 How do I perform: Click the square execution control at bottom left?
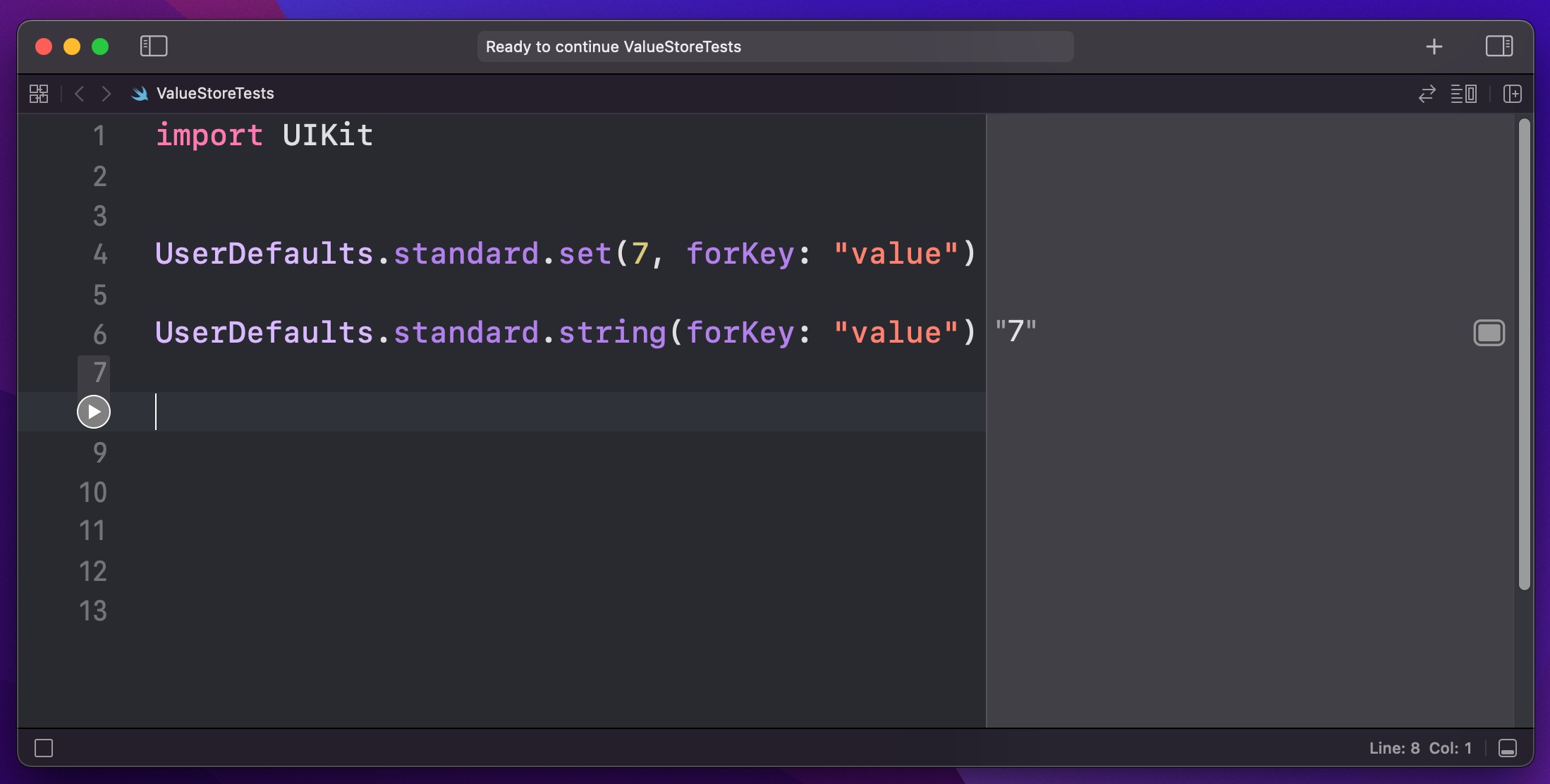click(44, 748)
